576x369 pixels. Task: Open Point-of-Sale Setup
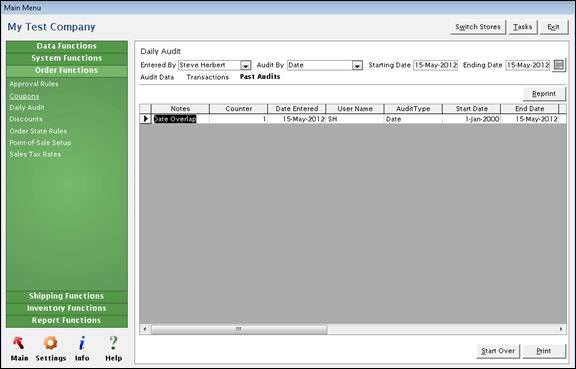coord(40,143)
